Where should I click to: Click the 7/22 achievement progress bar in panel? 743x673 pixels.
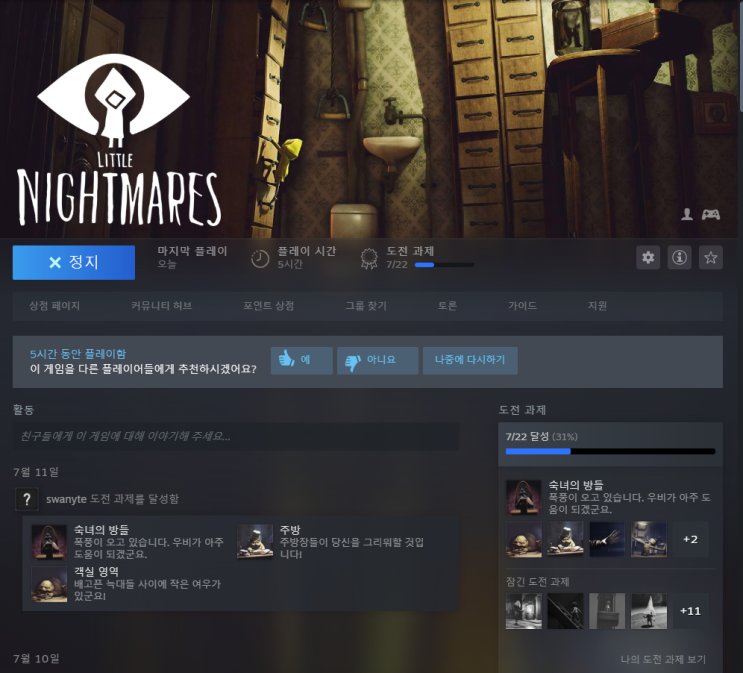click(x=610, y=452)
